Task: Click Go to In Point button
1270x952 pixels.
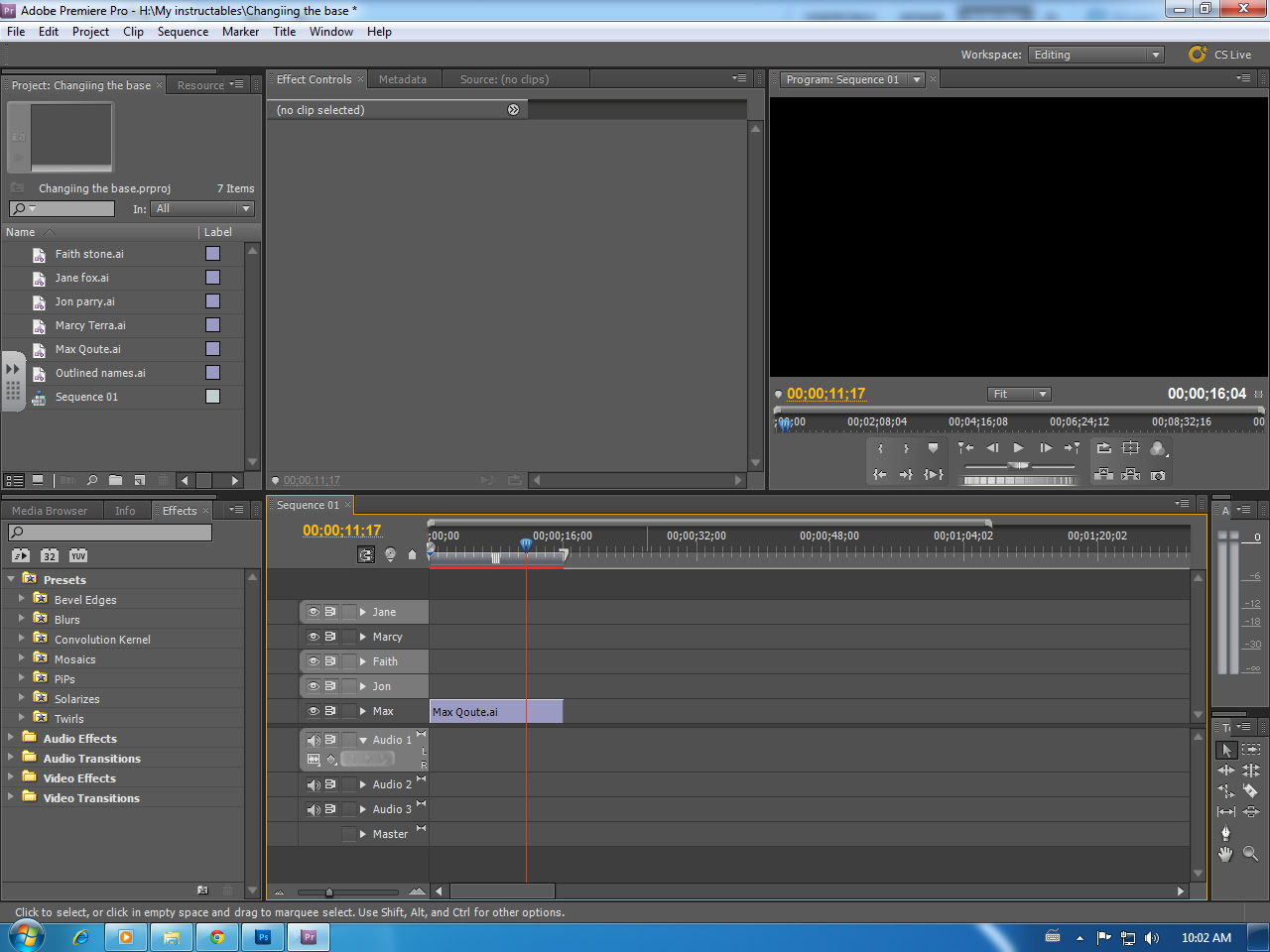Action: pyautogui.click(x=880, y=475)
